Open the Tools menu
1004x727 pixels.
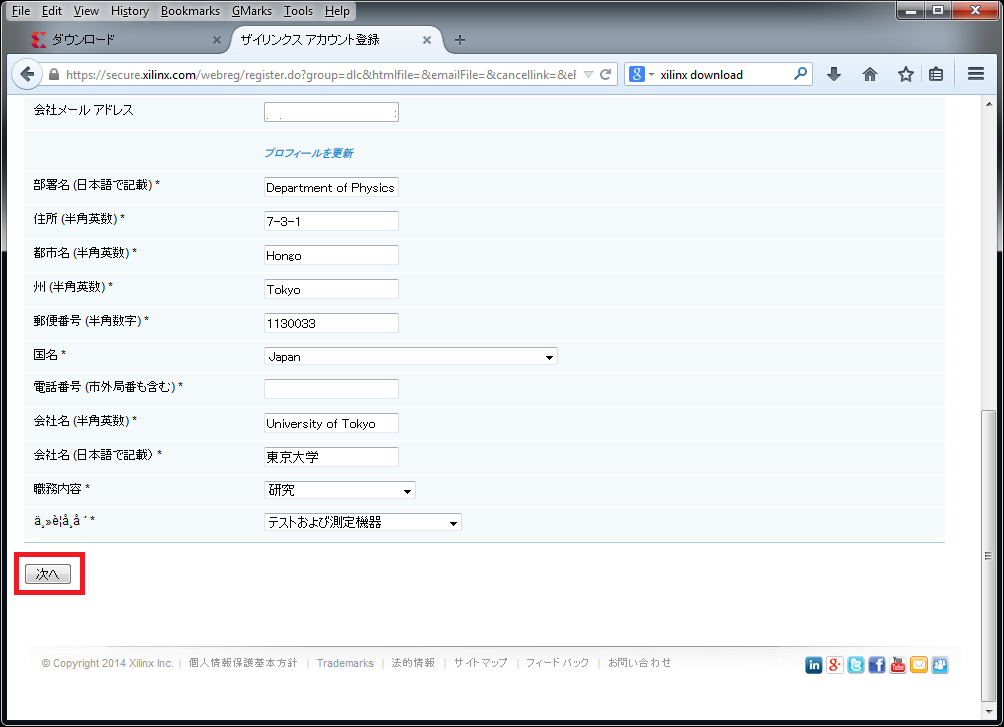coord(298,11)
